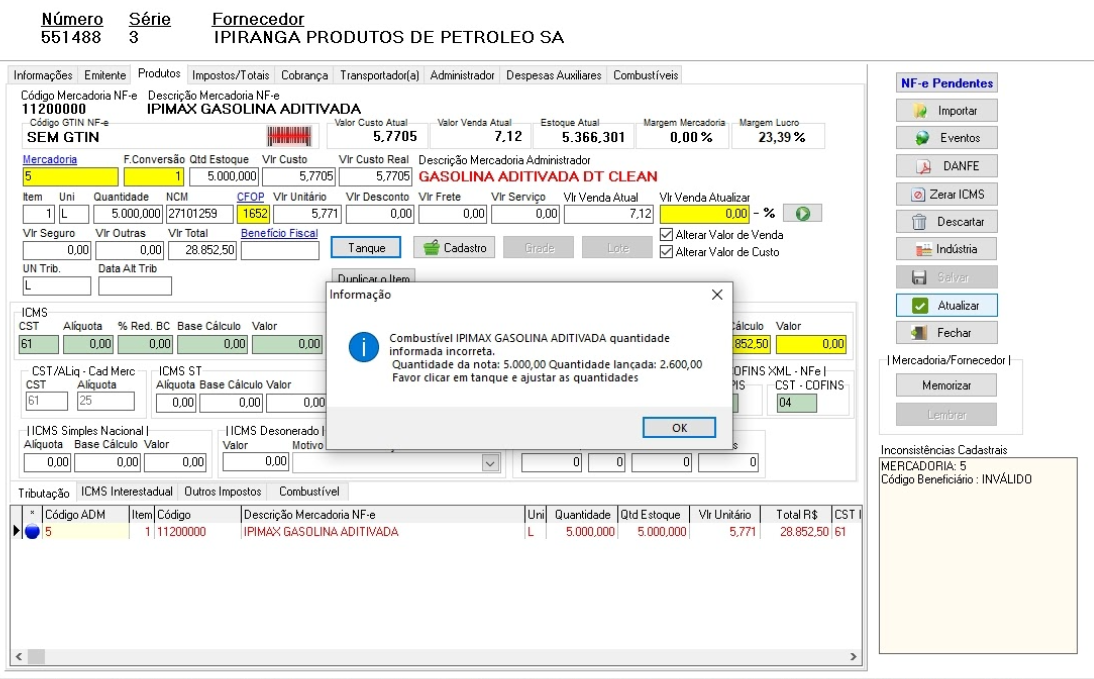Click the Atualizar green check button
This screenshot has height=679, width=1094.
pos(947,305)
